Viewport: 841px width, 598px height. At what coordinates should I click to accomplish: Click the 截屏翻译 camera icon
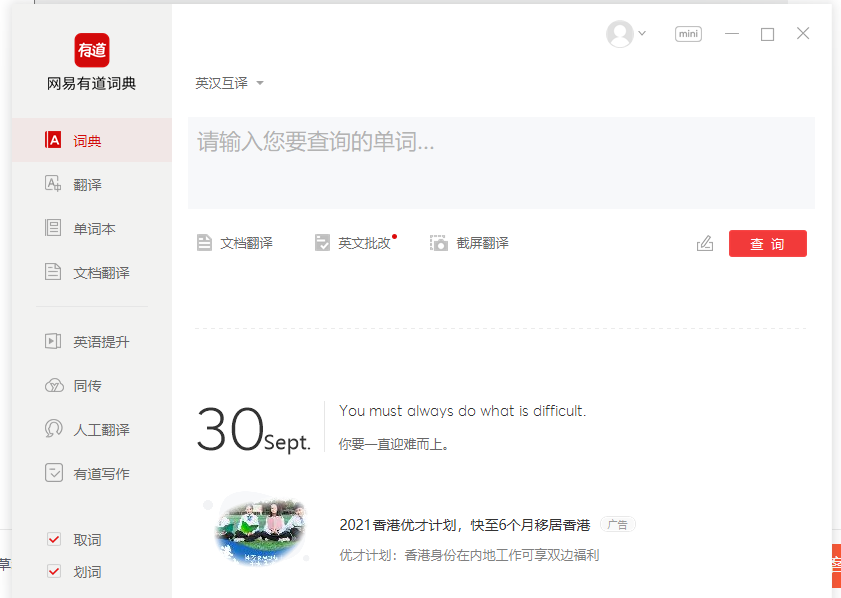pos(439,243)
